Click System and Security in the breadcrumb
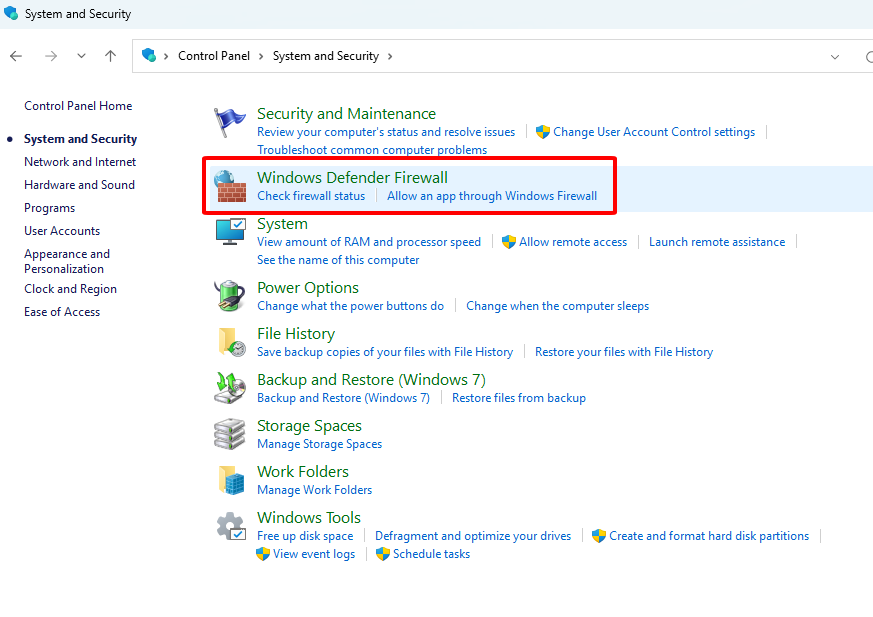The height and width of the screenshot is (617, 873). click(326, 56)
